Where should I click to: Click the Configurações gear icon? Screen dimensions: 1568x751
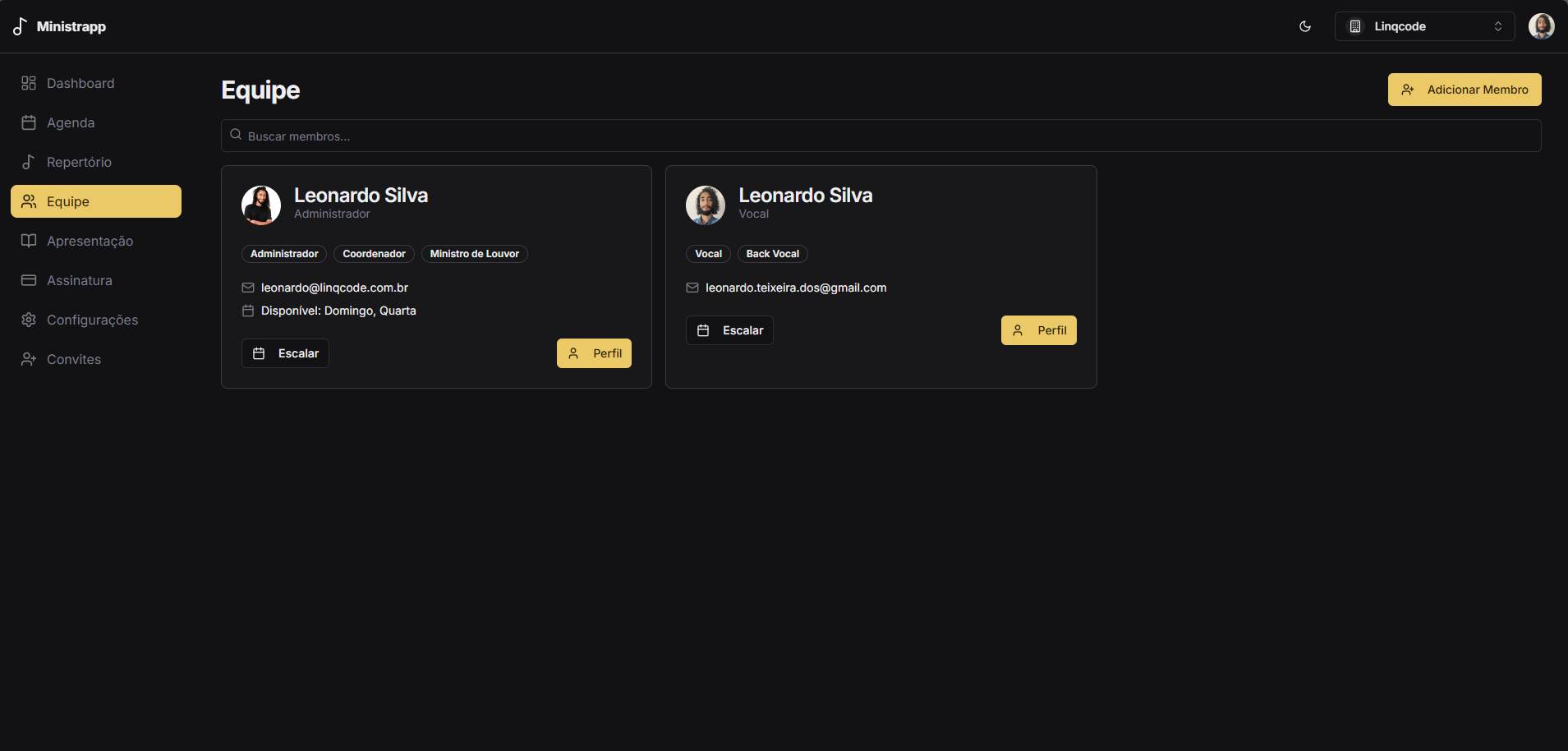(x=29, y=320)
